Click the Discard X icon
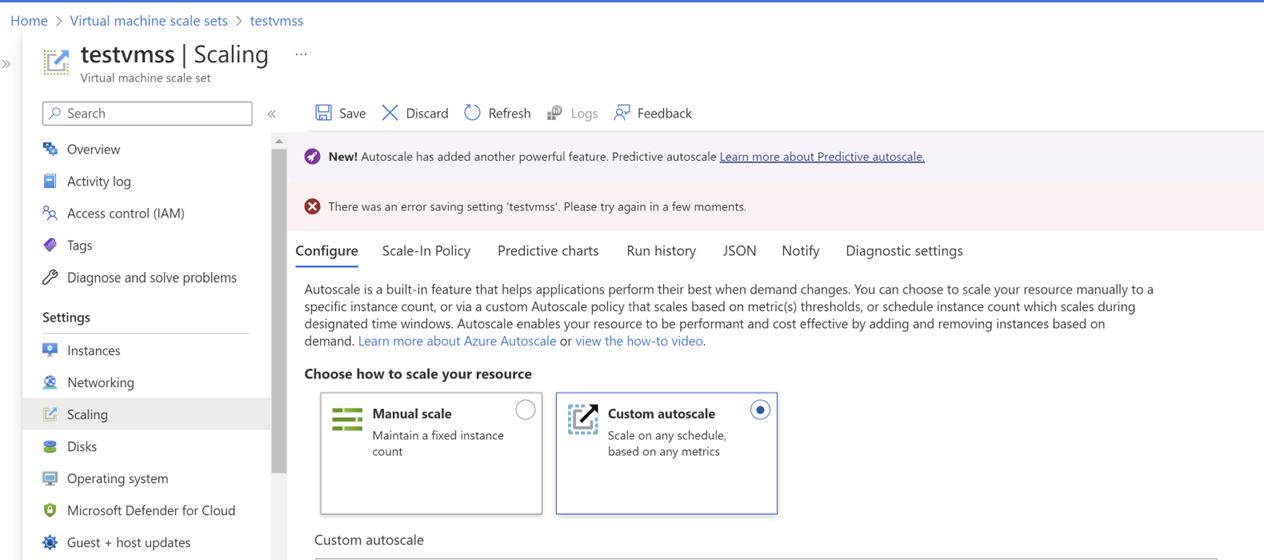The image size is (1264, 560). tap(390, 113)
